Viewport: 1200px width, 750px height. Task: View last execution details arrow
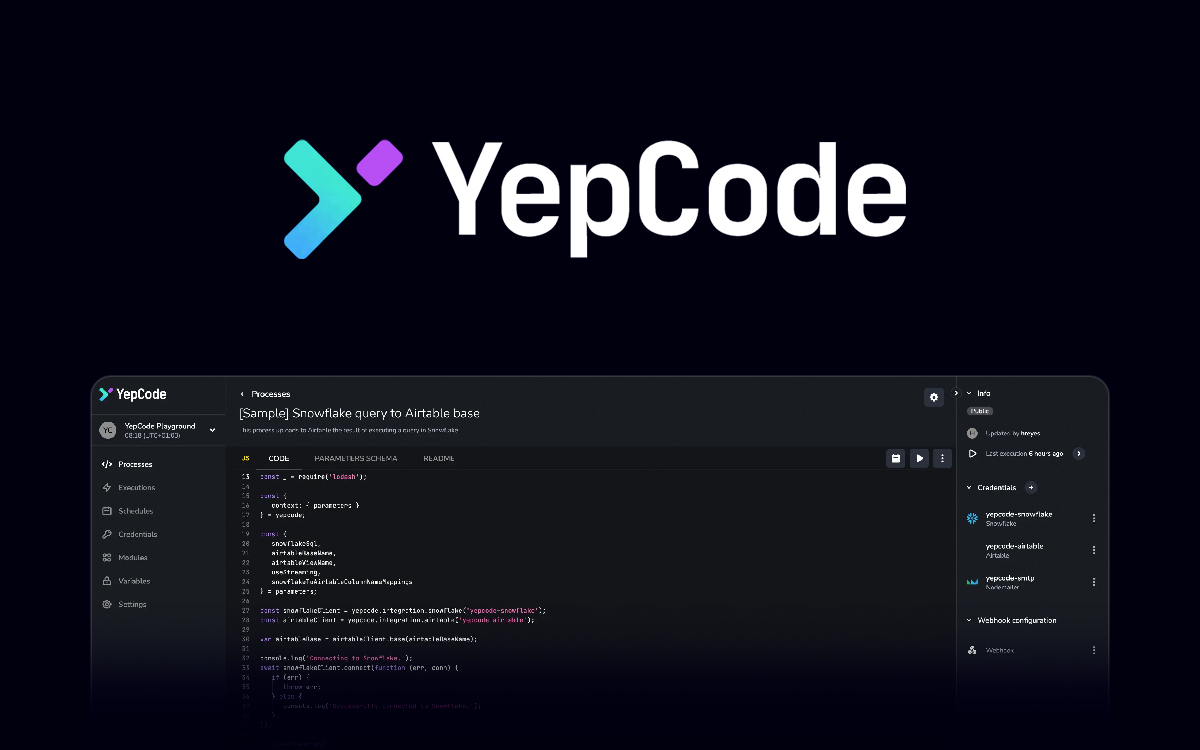click(1078, 453)
